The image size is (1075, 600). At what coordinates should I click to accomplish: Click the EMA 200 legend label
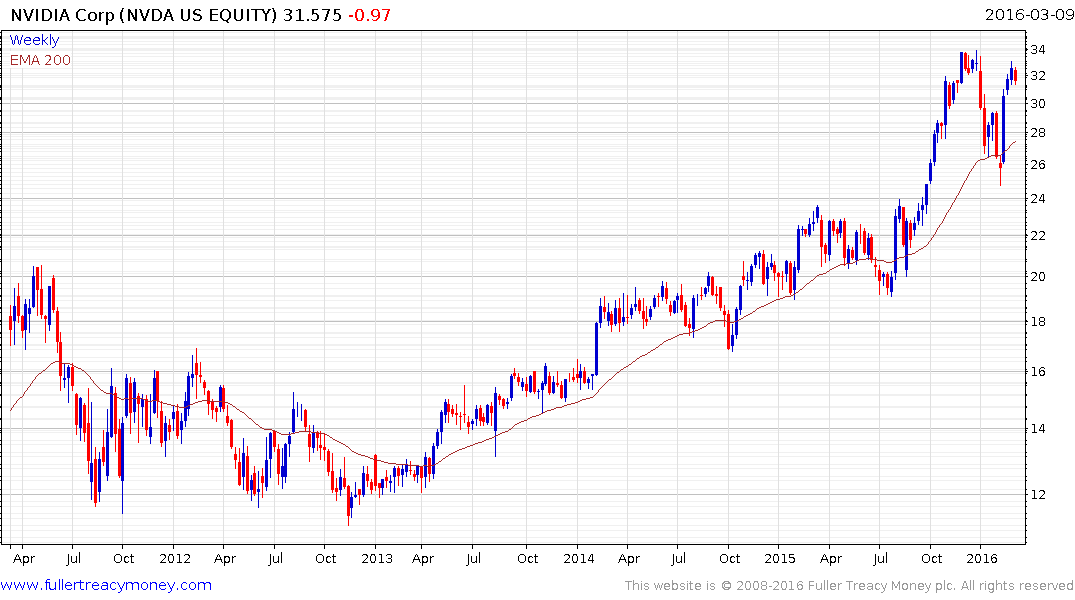coord(40,60)
